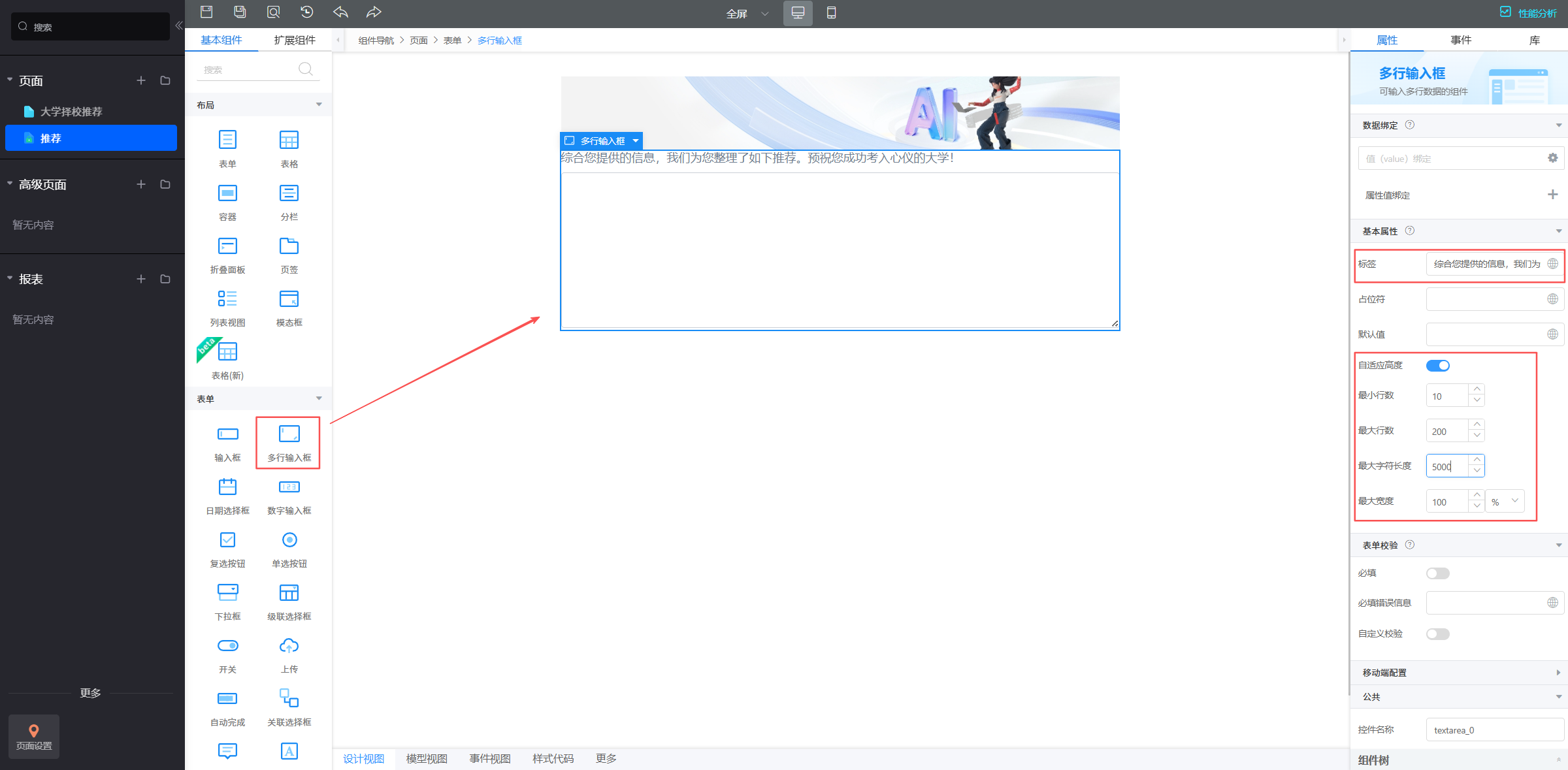
Task: Collapse the 布局 component group
Action: click(x=319, y=105)
